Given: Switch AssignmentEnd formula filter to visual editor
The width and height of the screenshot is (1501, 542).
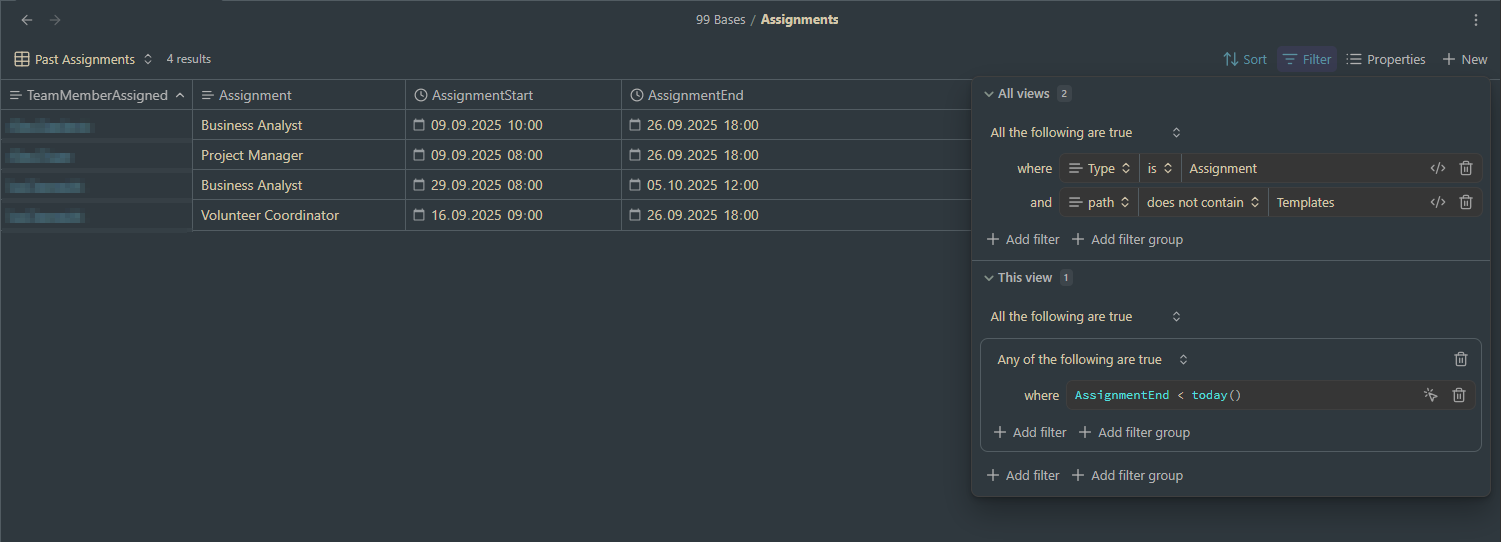Looking at the screenshot, I should 1431,395.
